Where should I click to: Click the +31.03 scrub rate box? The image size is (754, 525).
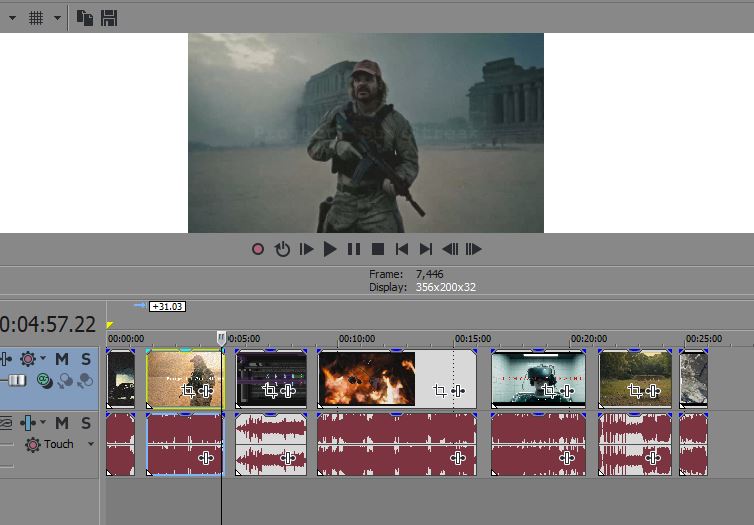pyautogui.click(x=167, y=306)
